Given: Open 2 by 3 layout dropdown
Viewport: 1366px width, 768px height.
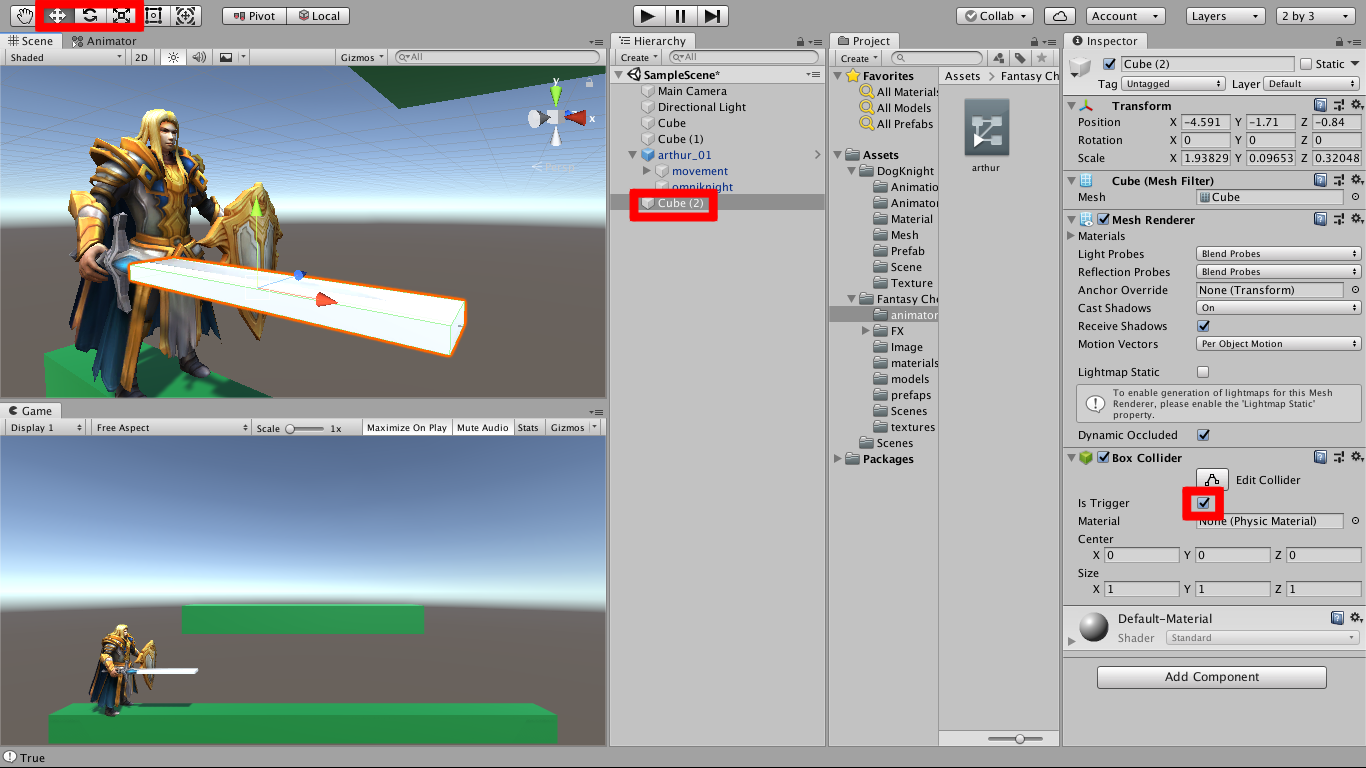Looking at the screenshot, I should (1317, 16).
